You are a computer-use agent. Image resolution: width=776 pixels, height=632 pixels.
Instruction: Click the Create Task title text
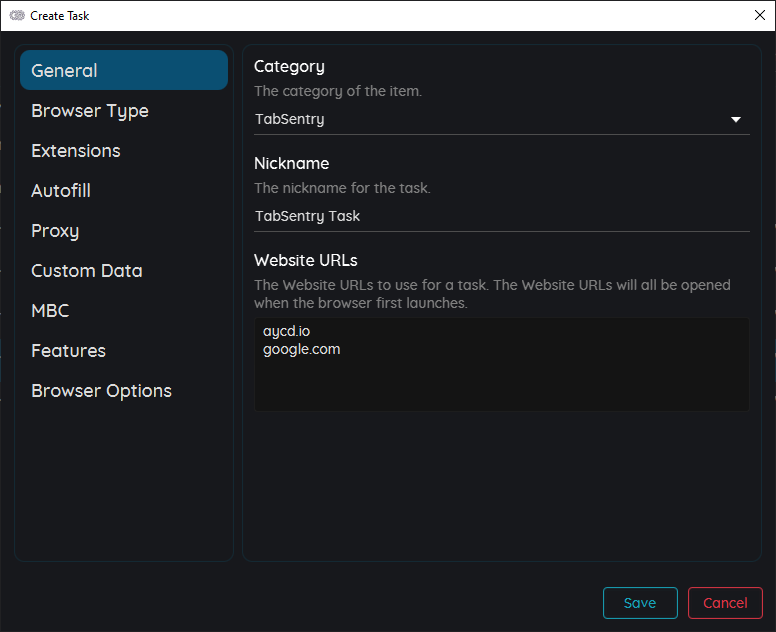pyautogui.click(x=59, y=16)
